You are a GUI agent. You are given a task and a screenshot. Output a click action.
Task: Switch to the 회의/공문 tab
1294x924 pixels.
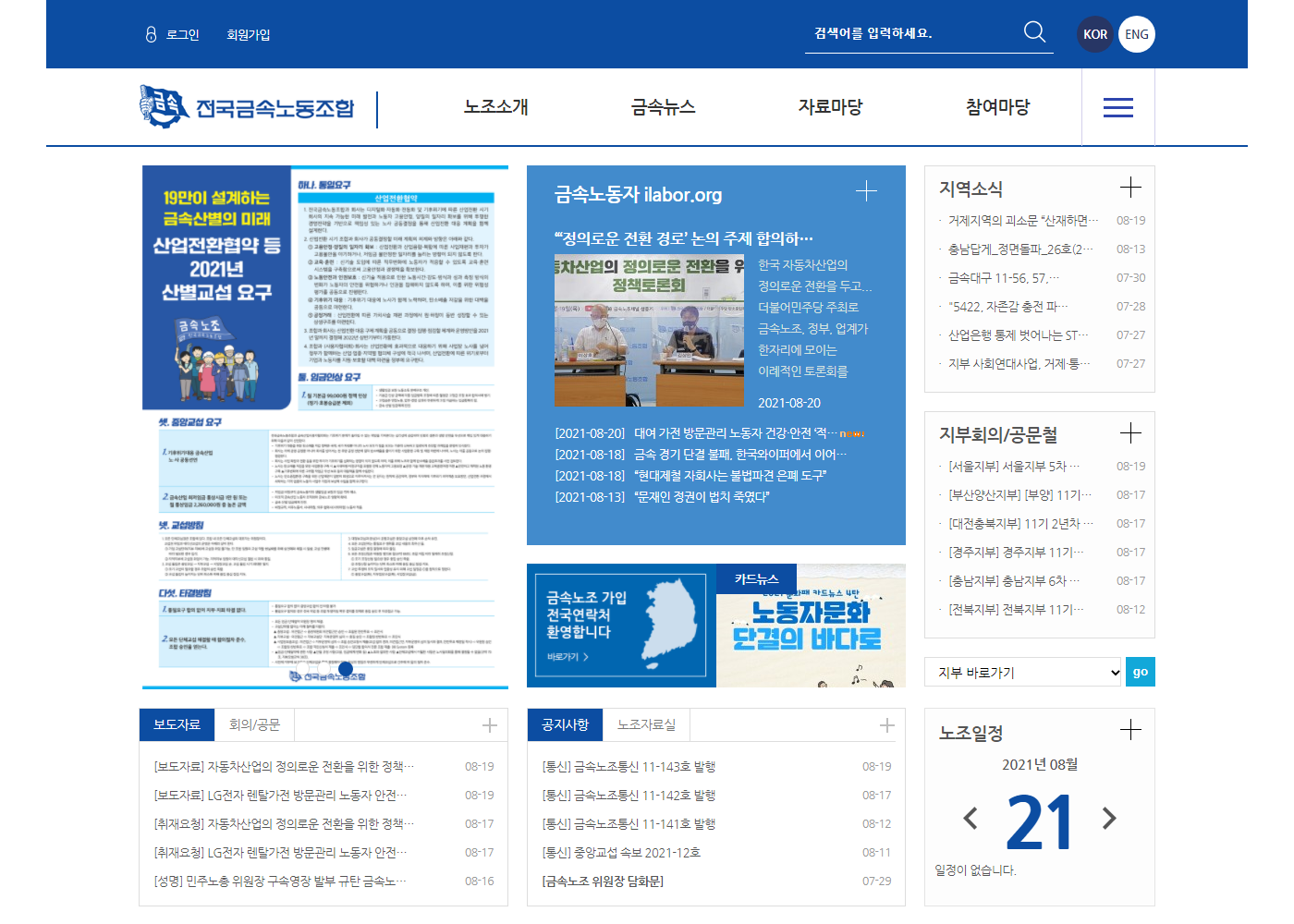pyautogui.click(x=254, y=724)
